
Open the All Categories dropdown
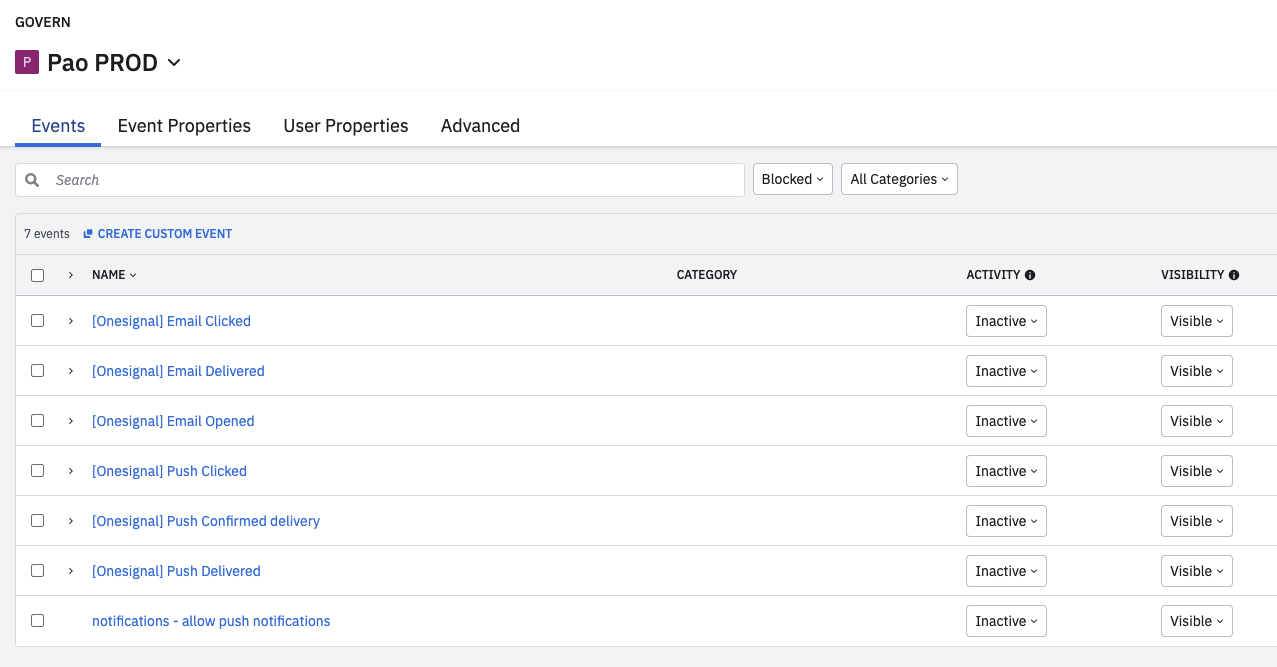pos(899,180)
